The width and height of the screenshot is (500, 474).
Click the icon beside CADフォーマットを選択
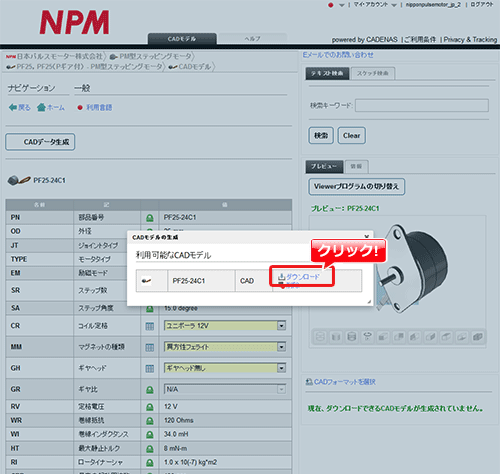click(x=309, y=382)
